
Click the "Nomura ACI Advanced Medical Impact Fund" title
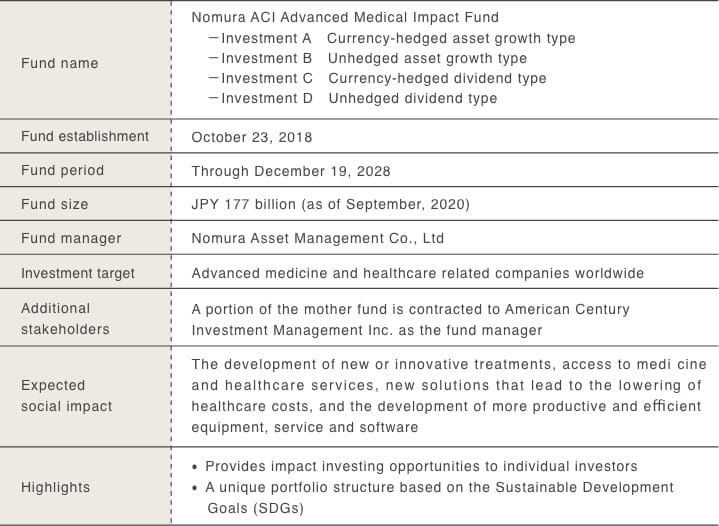[344, 17]
